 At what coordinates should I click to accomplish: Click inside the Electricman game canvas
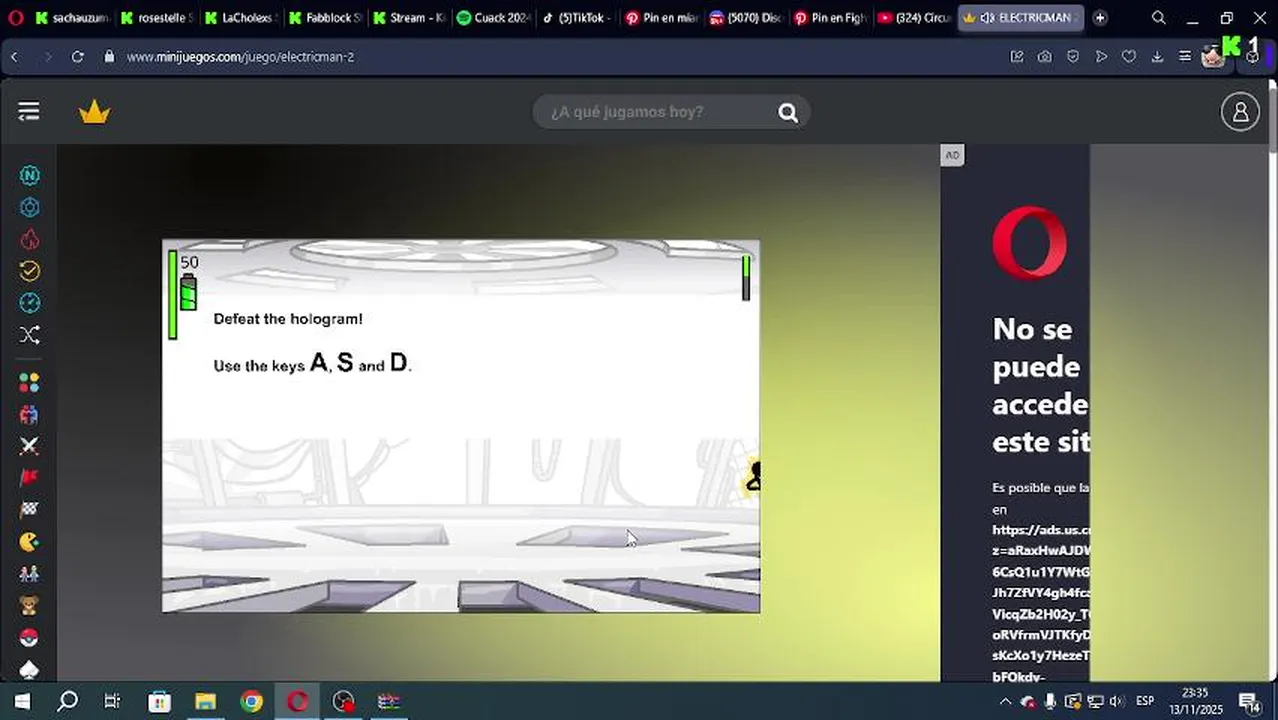tap(461, 426)
